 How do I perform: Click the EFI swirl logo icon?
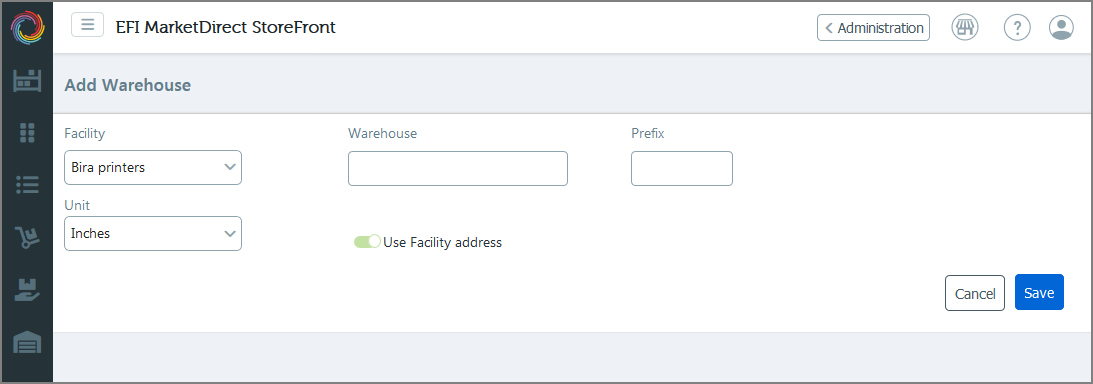[x=27, y=27]
